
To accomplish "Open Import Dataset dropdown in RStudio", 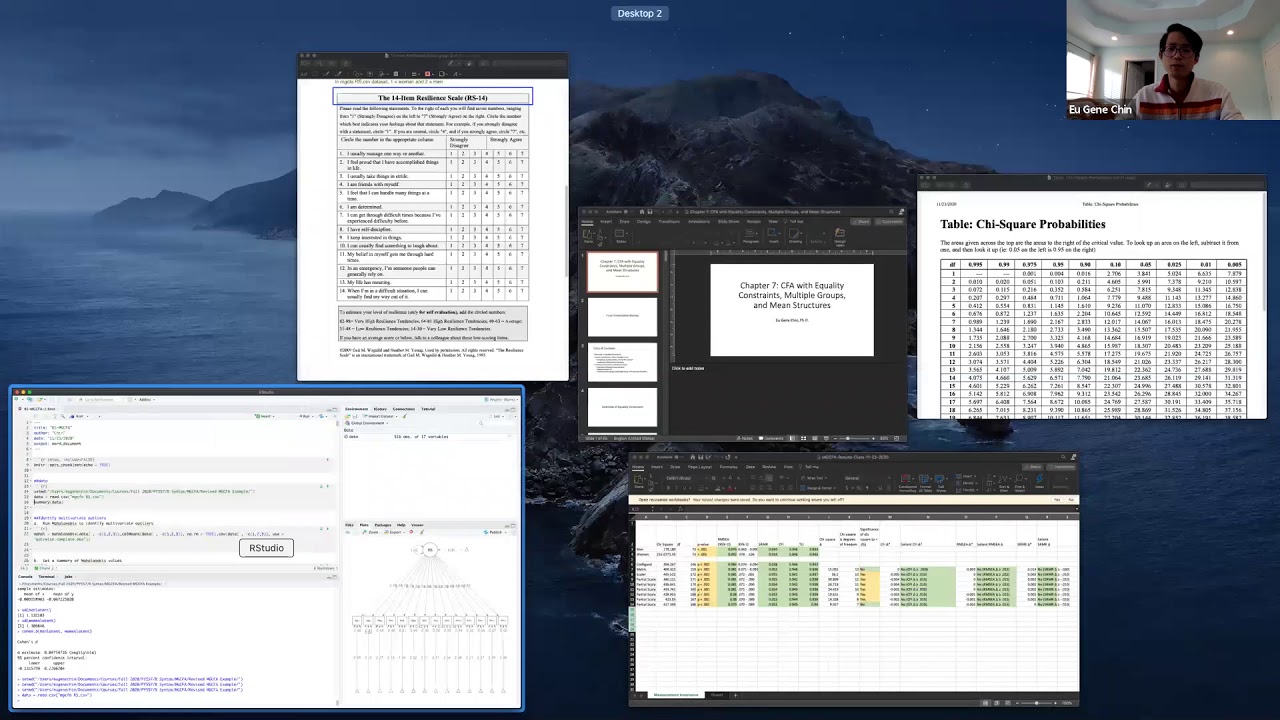I will coord(382,416).
